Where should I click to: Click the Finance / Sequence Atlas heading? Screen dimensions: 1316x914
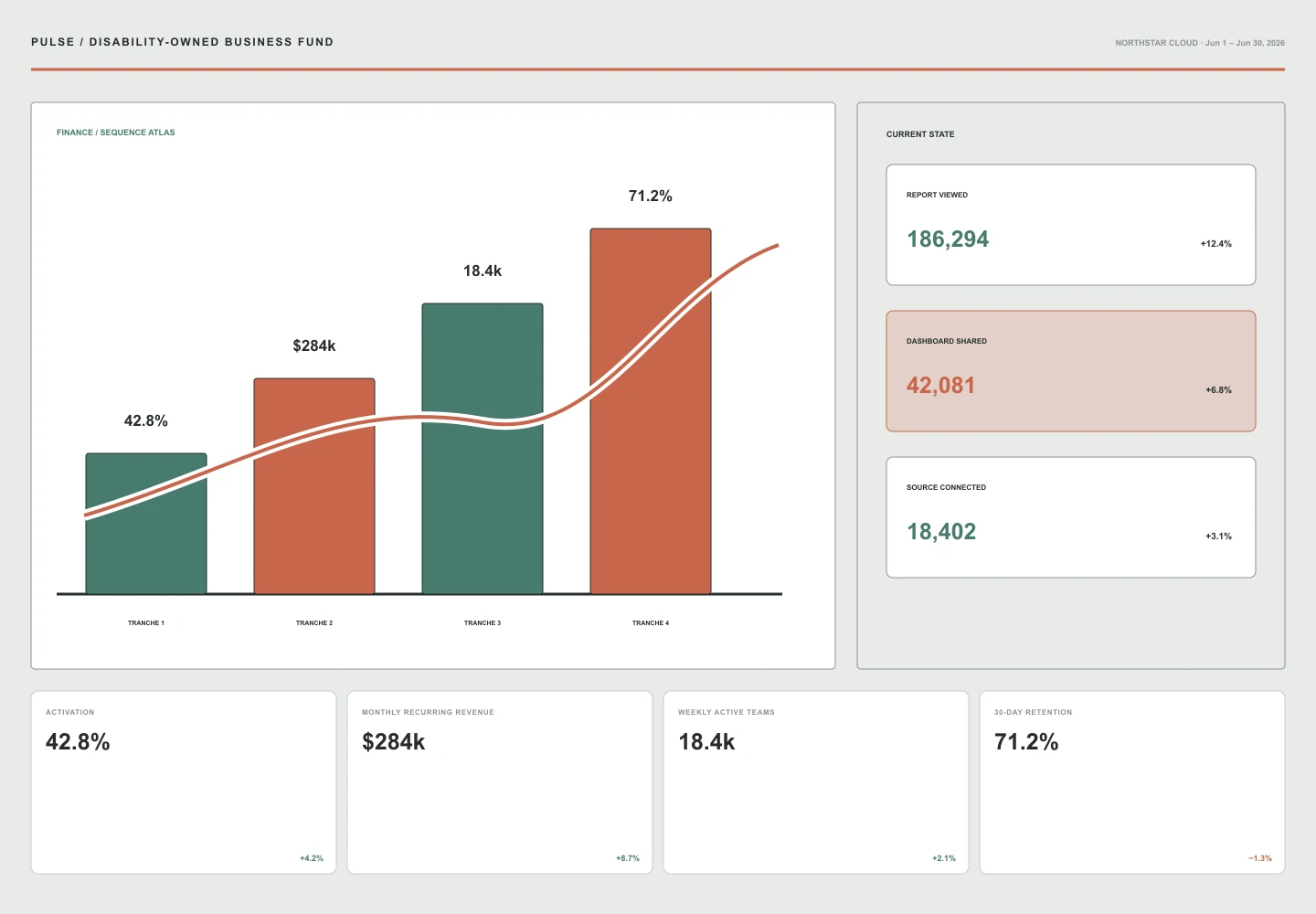click(x=116, y=133)
